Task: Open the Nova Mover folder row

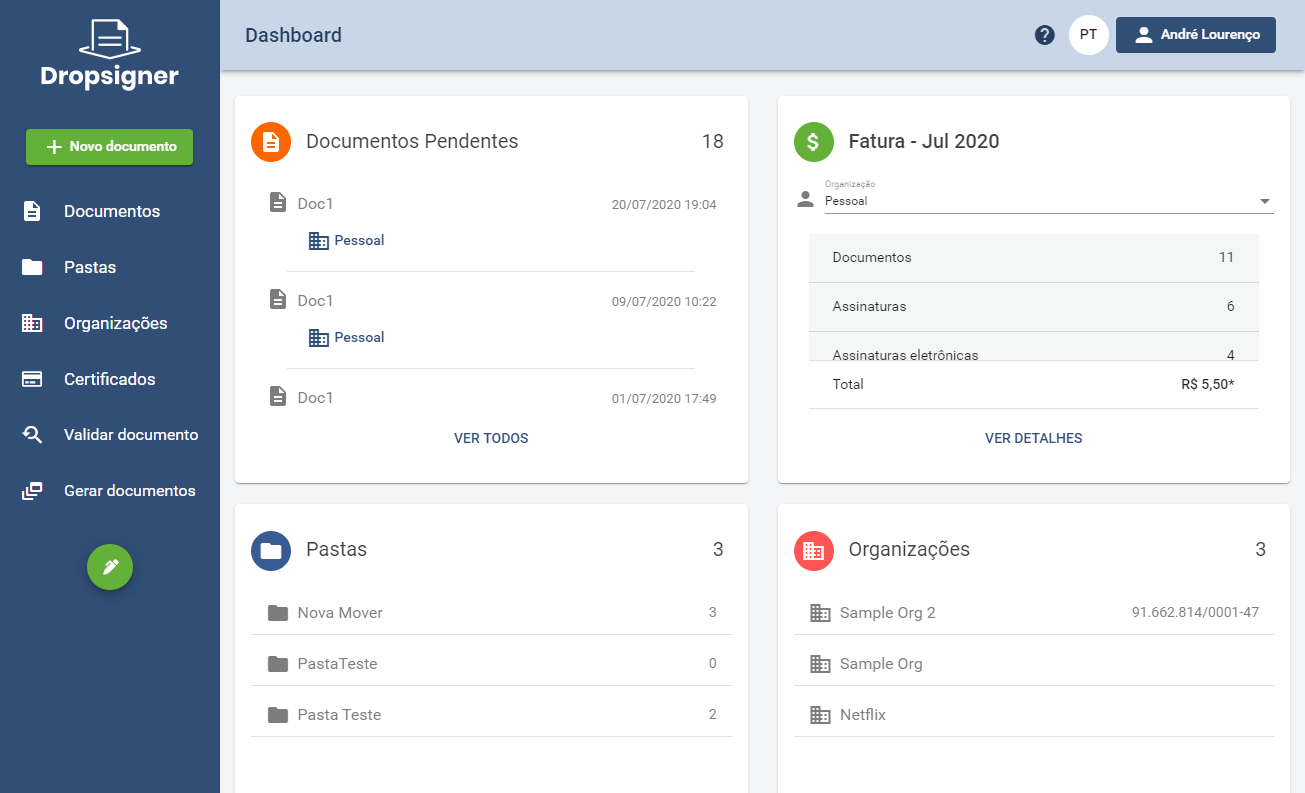Action: [x=491, y=612]
